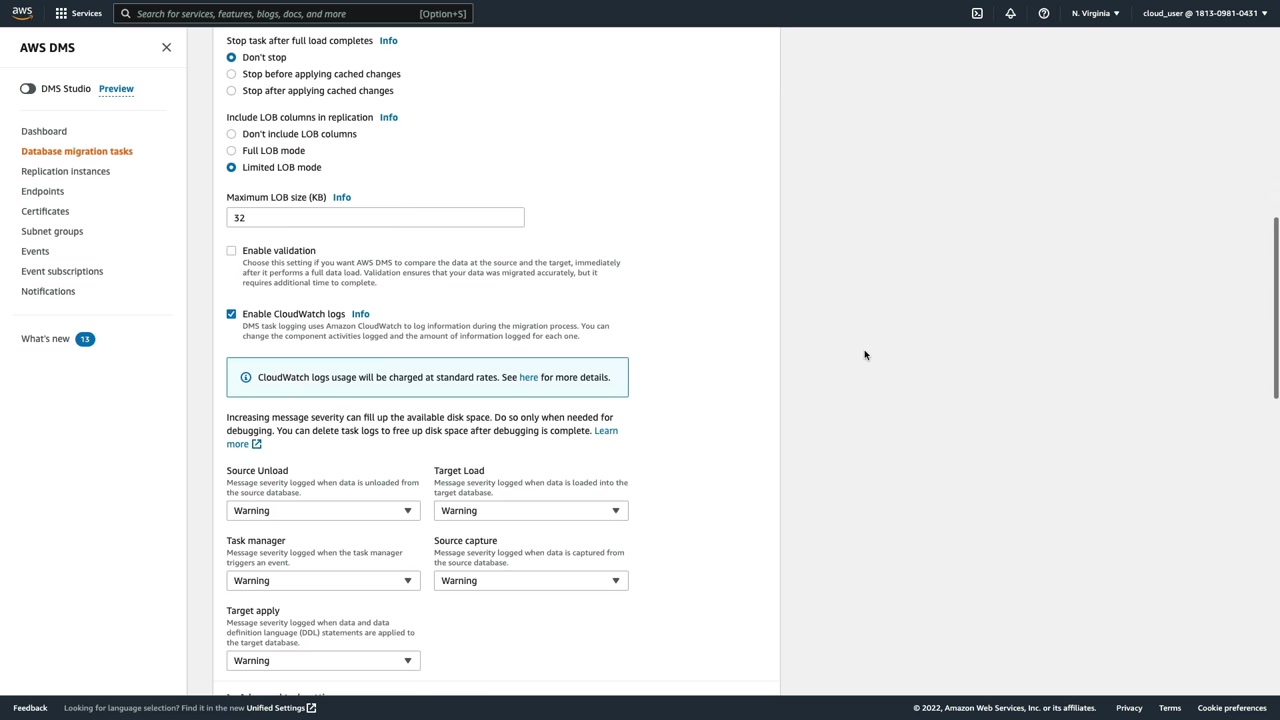The height and width of the screenshot is (720, 1280).
Task: Open the Services grid menu
Action: point(78,13)
